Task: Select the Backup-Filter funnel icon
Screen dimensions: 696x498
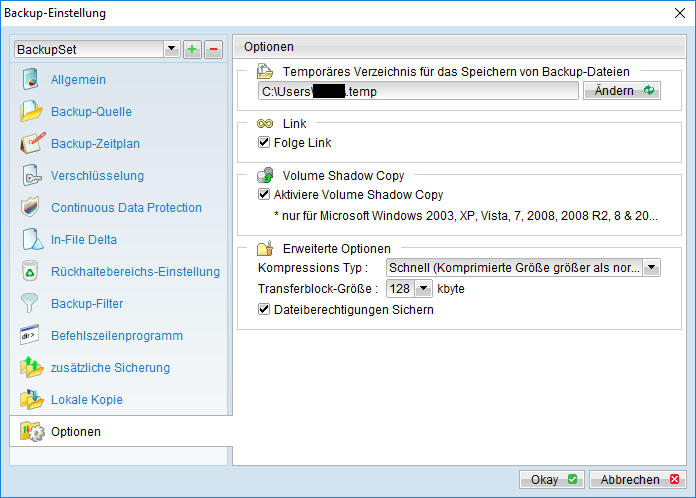Action: coord(29,303)
